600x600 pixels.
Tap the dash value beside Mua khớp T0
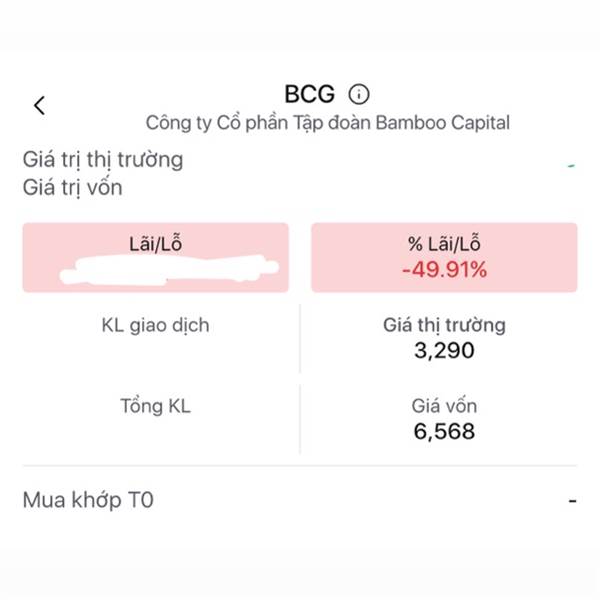[572, 501]
